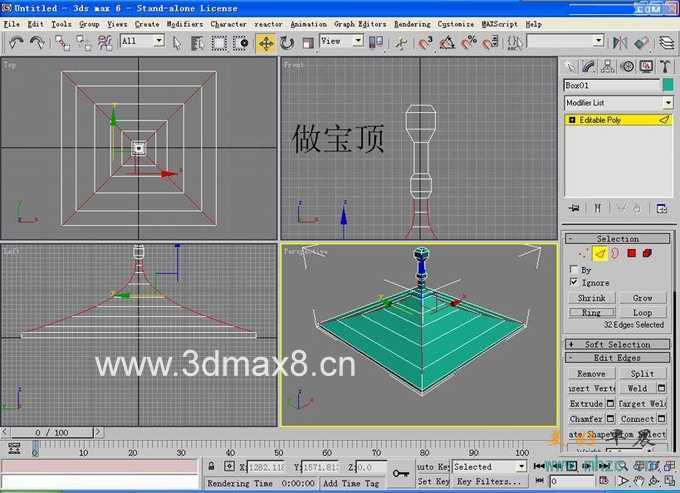Open the Modifiers menu
The height and width of the screenshot is (493, 680).
(x=185, y=24)
